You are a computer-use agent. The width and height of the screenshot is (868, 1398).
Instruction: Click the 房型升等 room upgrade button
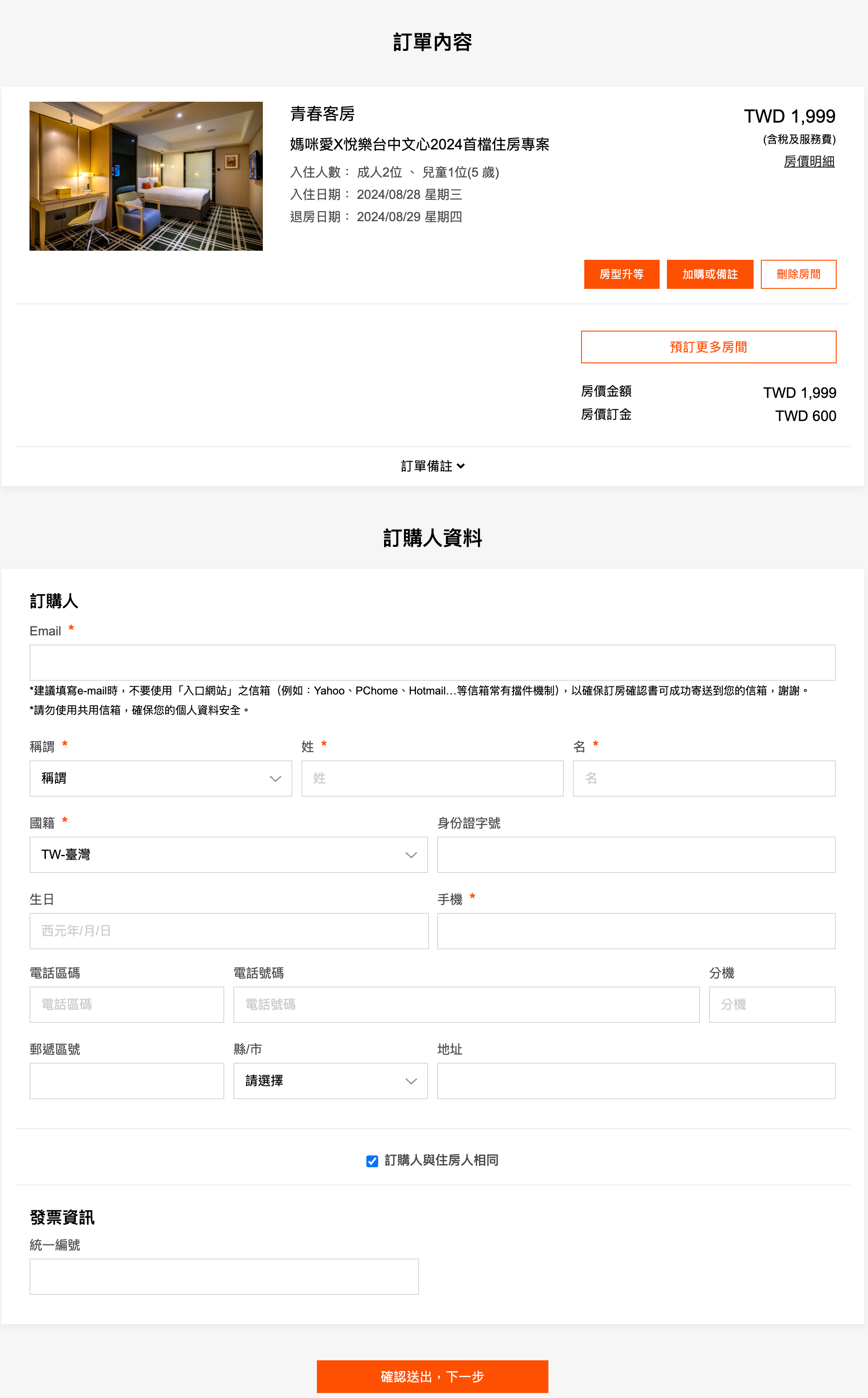pos(621,274)
